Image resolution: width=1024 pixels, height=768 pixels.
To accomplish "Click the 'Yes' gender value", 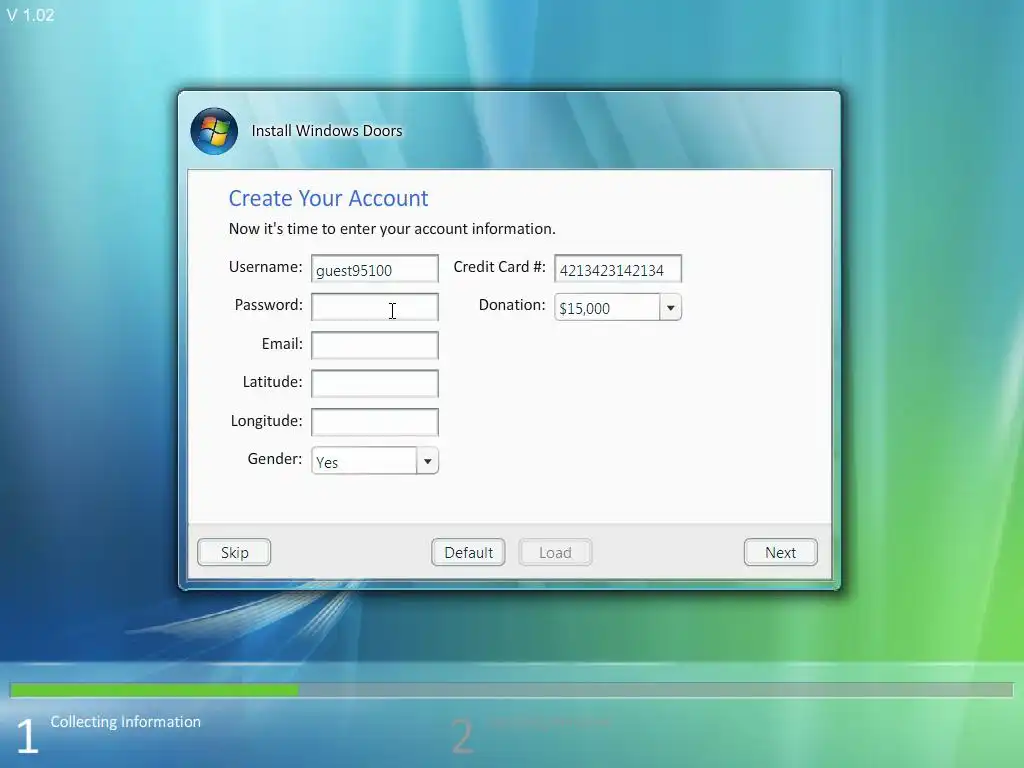I will [327, 462].
